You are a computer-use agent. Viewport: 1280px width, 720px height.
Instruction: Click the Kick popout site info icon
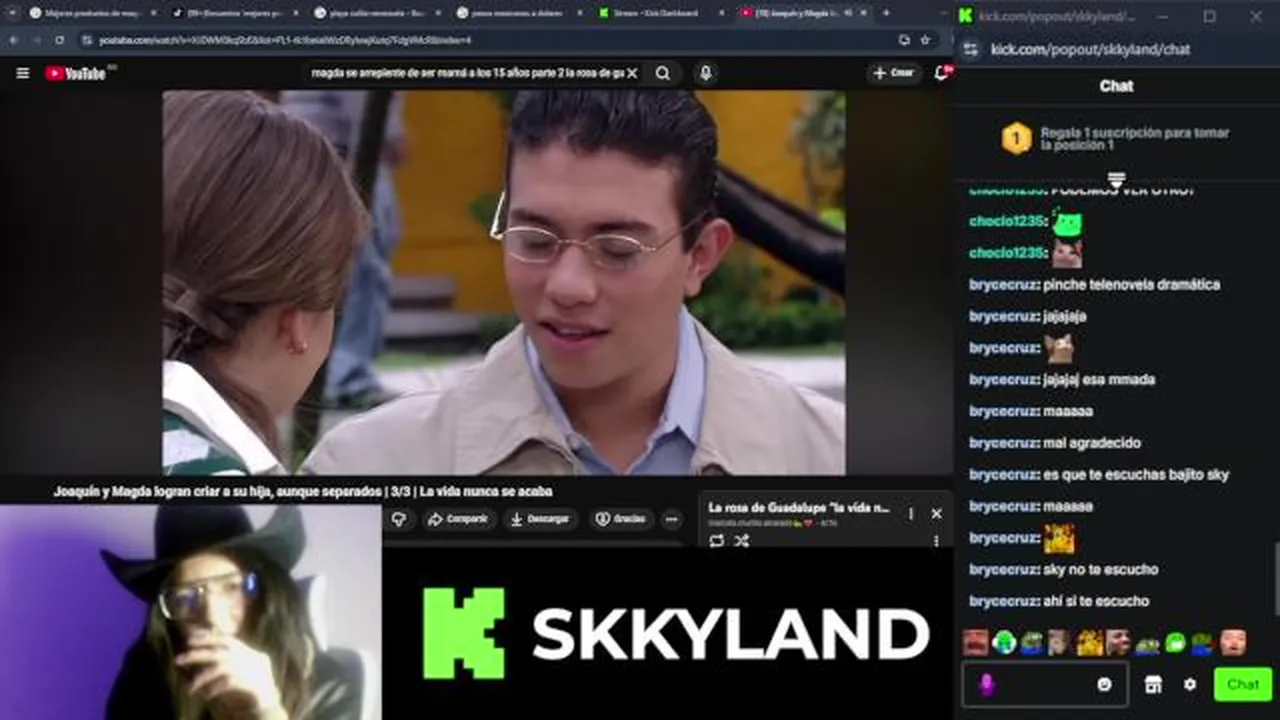point(969,49)
